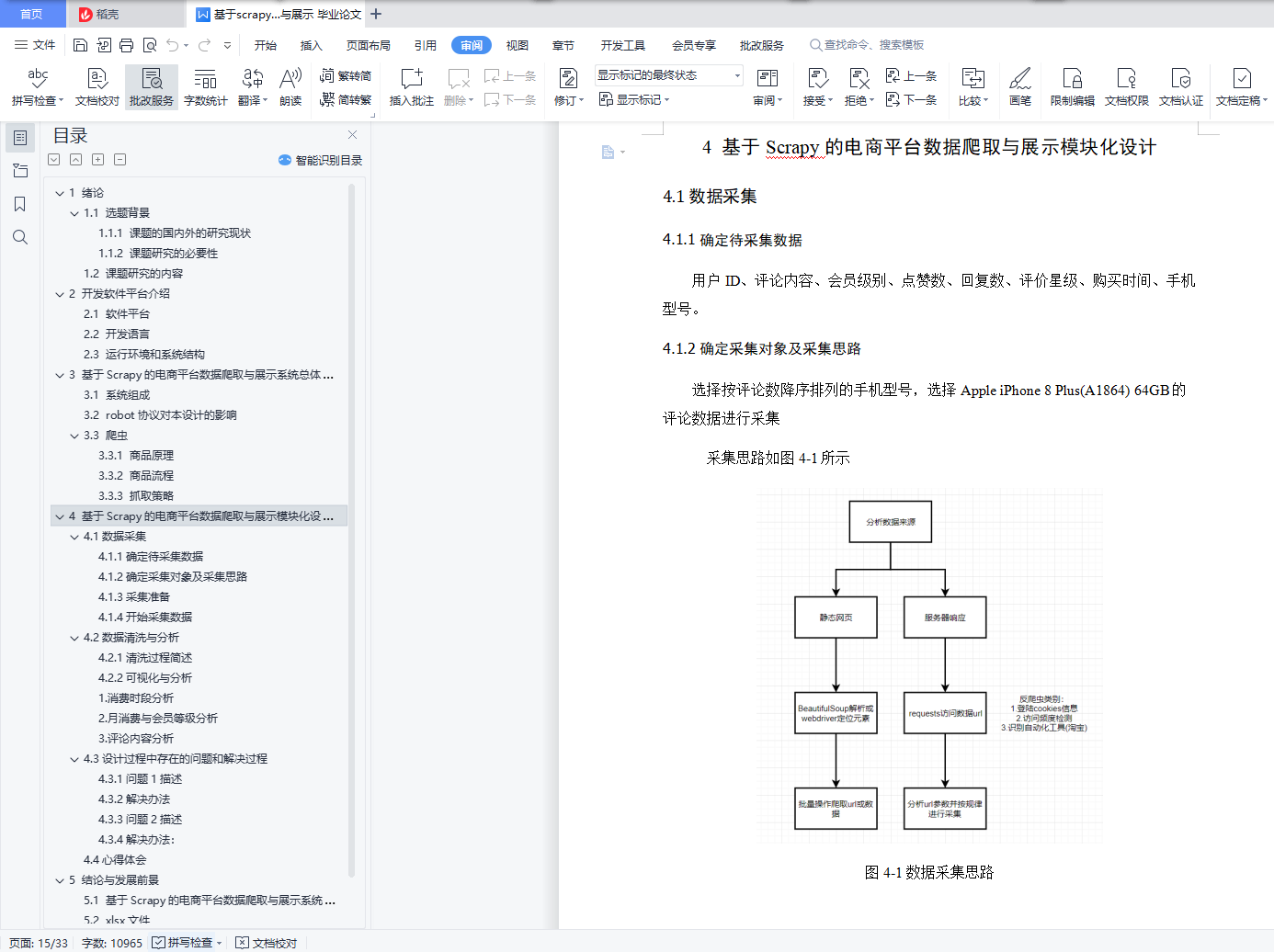
Task: Convert text with 简转繁
Action: click(x=346, y=100)
